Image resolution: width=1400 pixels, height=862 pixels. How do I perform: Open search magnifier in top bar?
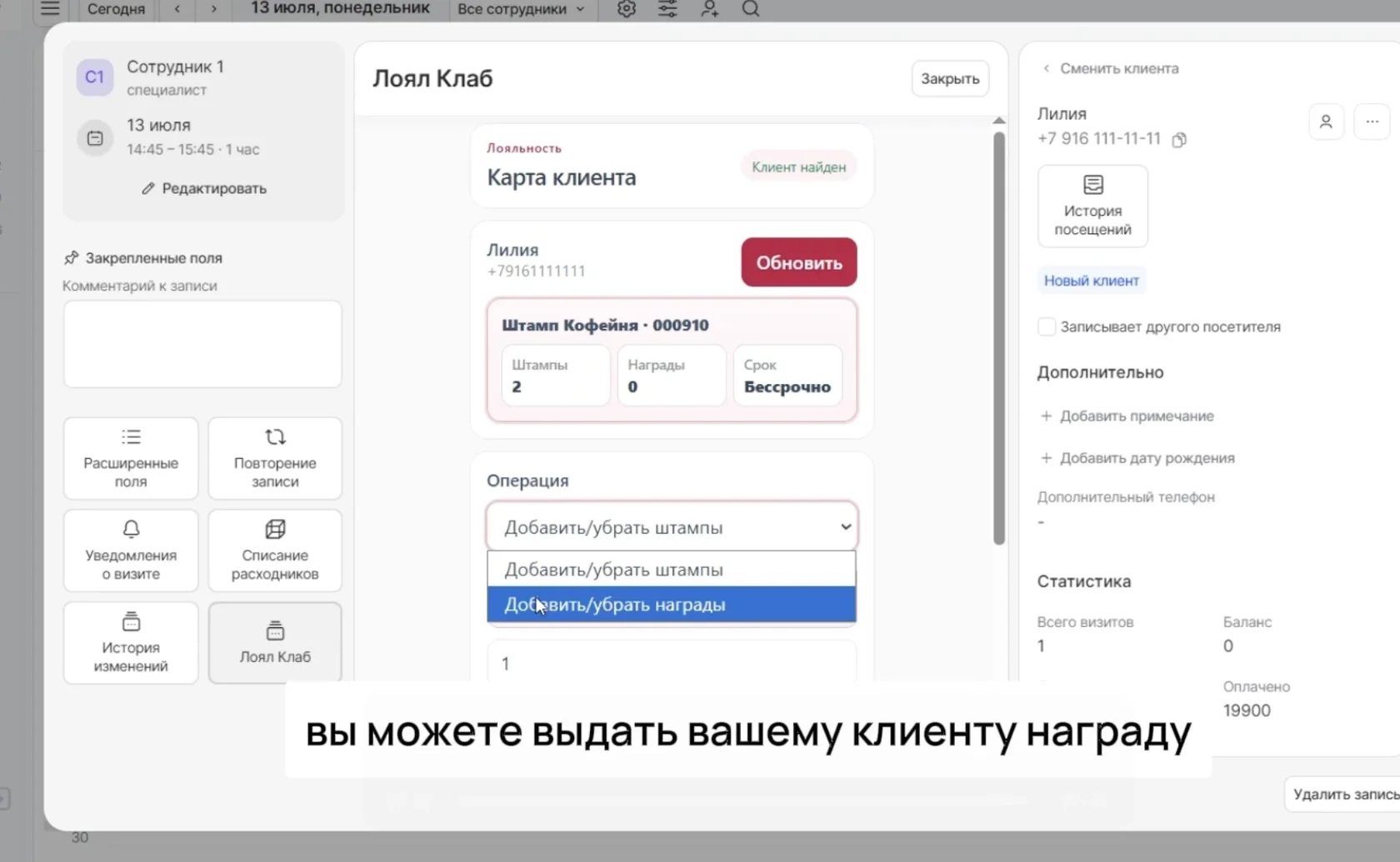pyautogui.click(x=751, y=8)
